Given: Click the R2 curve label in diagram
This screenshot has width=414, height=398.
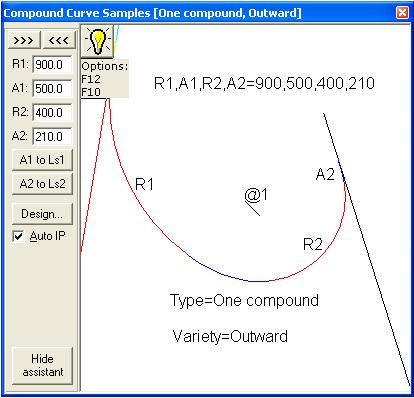Looking at the screenshot, I should coord(313,244).
